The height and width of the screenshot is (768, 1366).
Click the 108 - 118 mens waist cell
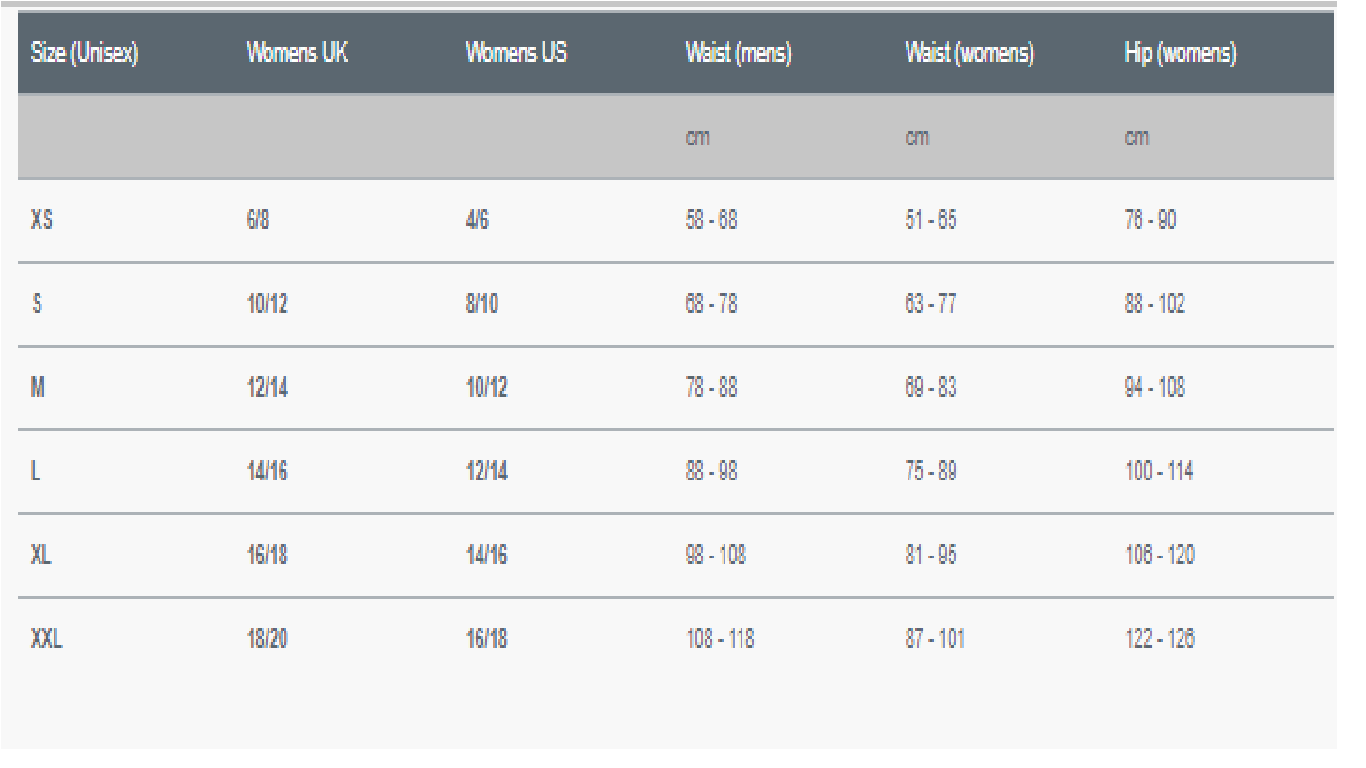720,640
